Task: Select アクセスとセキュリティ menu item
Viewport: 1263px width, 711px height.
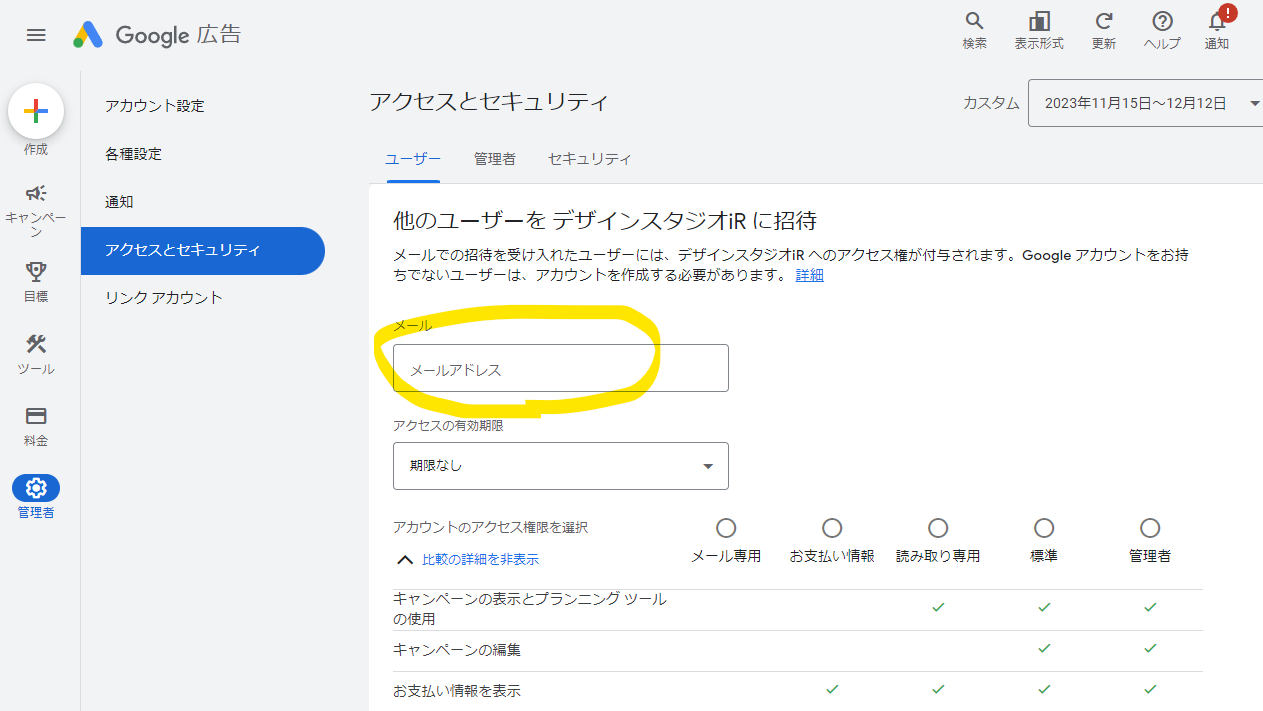Action: tap(203, 250)
